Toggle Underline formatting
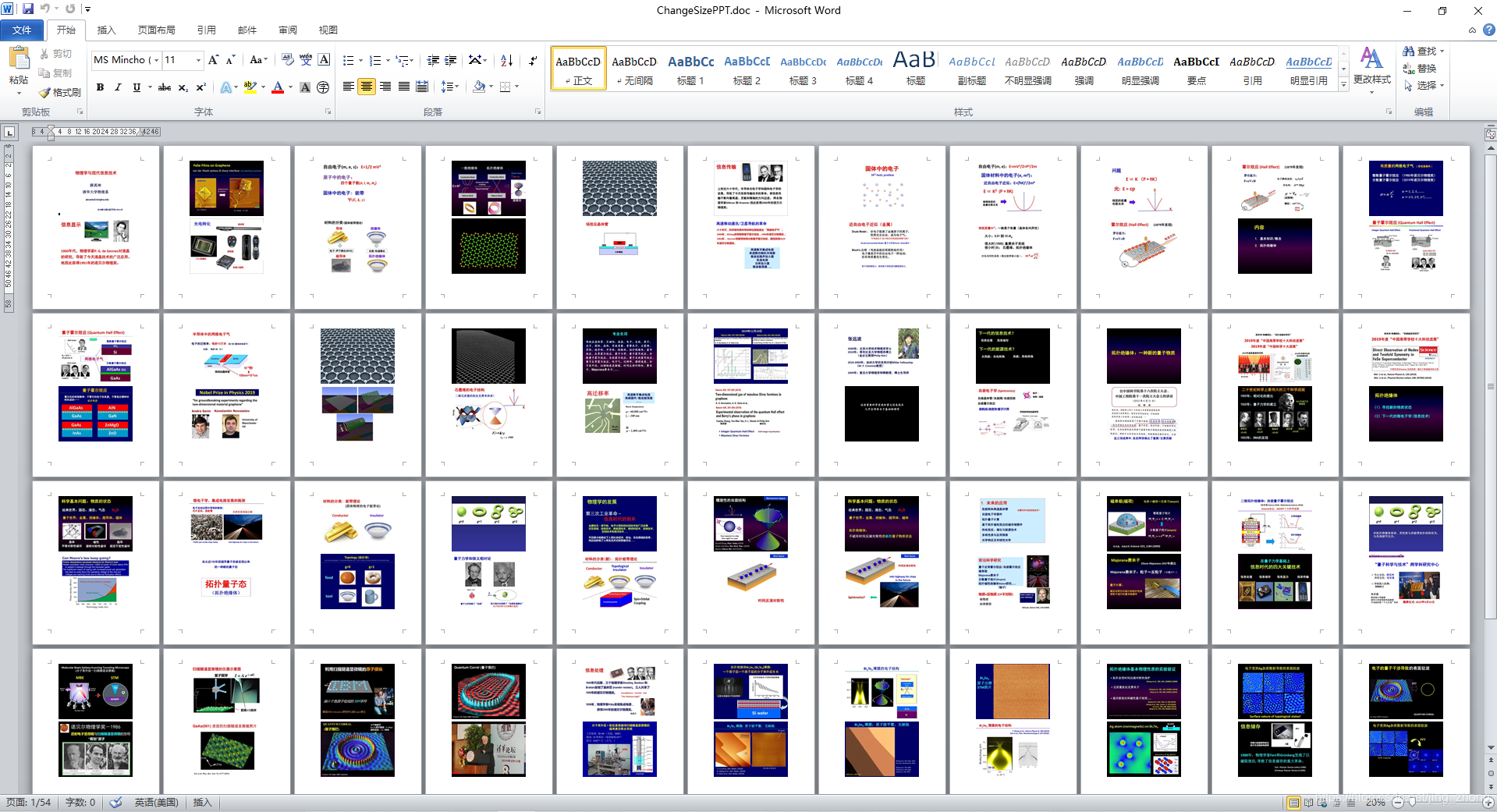The image size is (1497, 812). click(137, 87)
